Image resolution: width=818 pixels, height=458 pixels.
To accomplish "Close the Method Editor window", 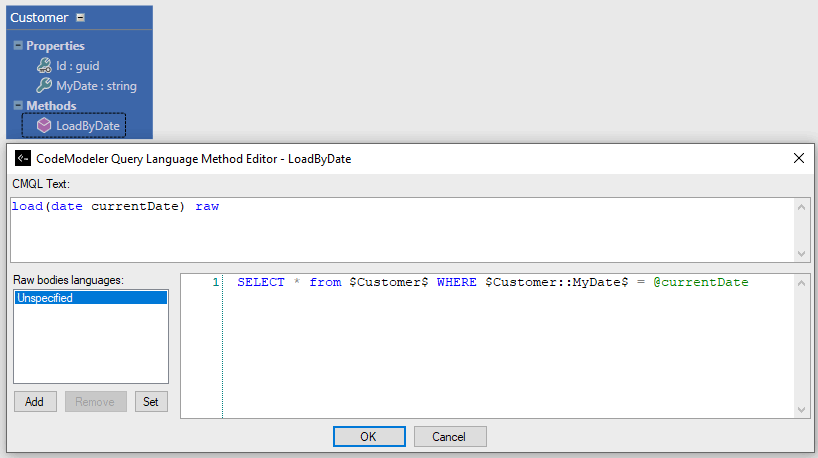I will (798, 158).
